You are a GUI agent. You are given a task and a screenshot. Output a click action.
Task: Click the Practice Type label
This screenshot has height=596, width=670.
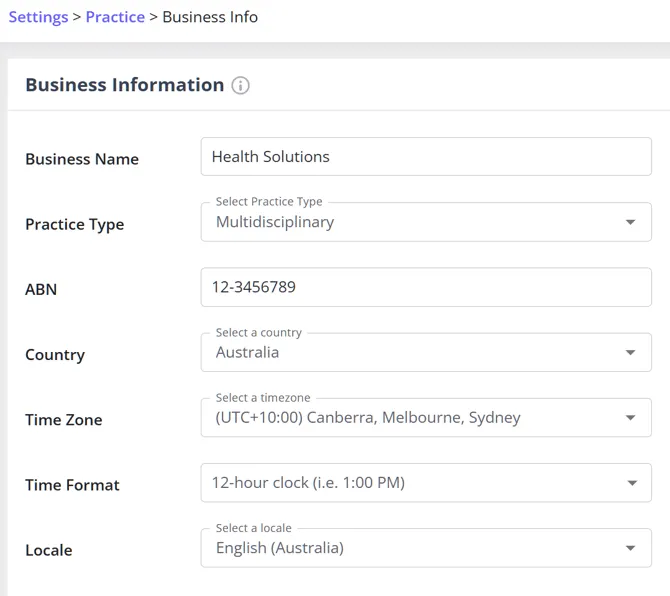[x=75, y=225]
